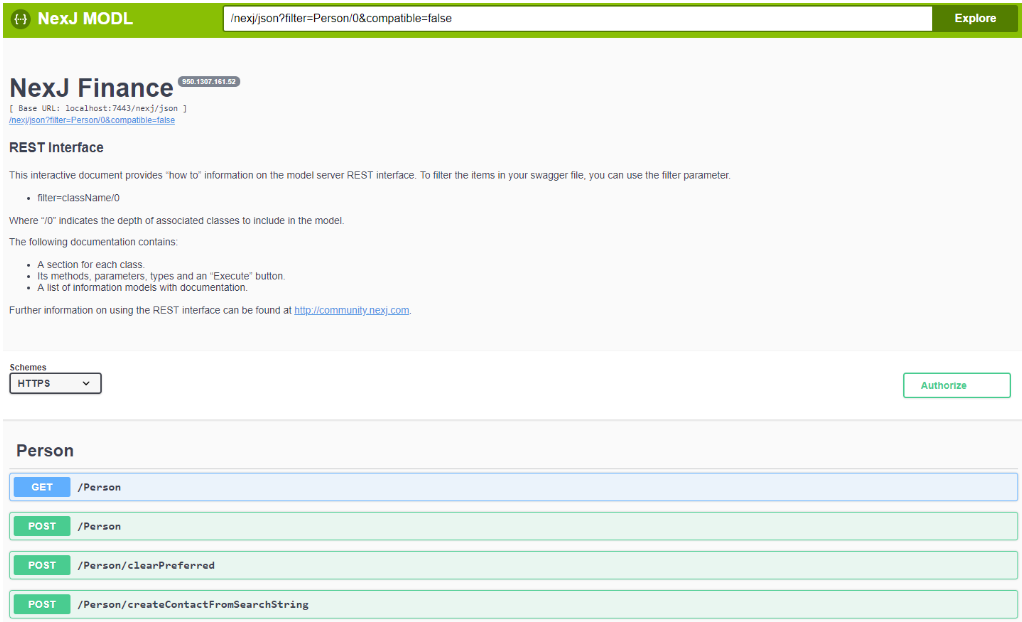The image size is (1022, 622).
Task: Expand the GET /Person operation path
Action: pyautogui.click(x=99, y=487)
